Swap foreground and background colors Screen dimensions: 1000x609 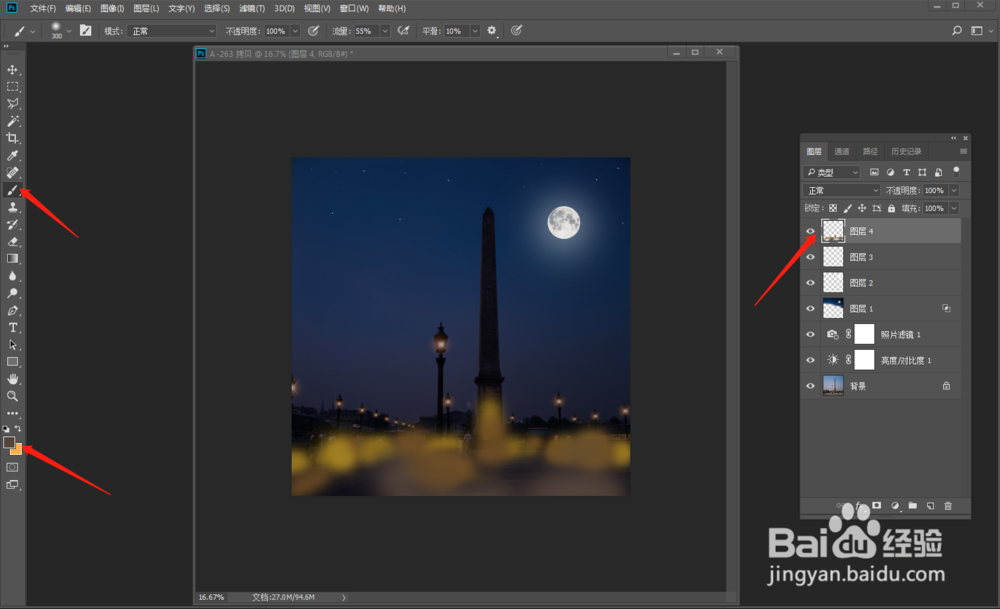click(18, 429)
